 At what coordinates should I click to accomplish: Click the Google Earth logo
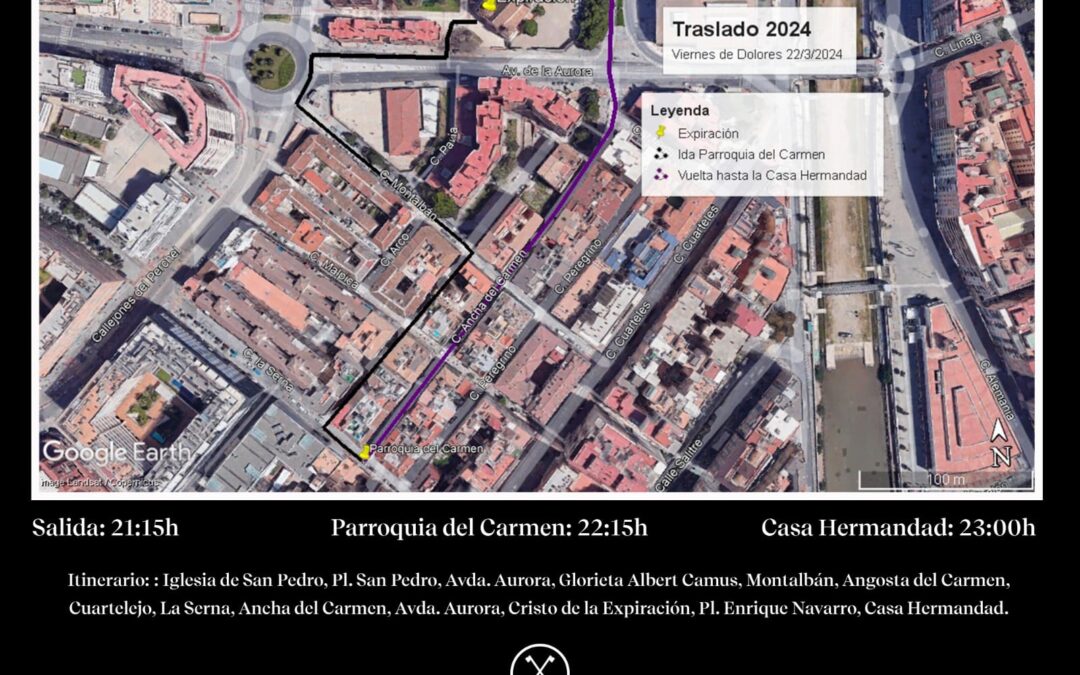click(x=115, y=451)
